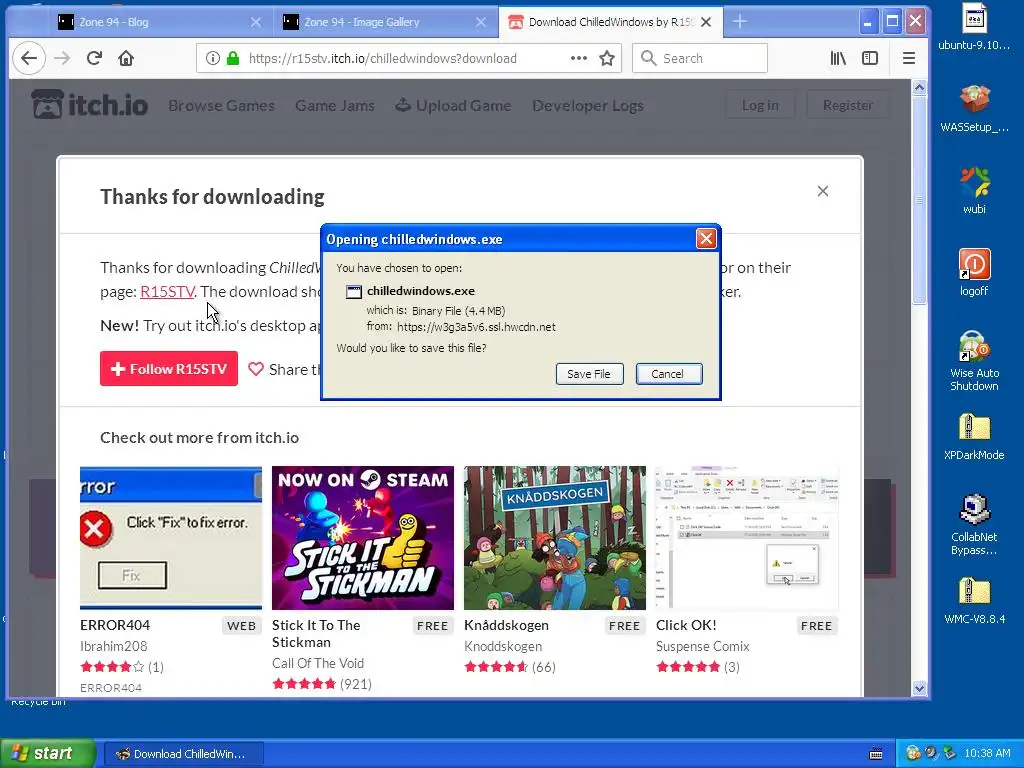
Task: Cancel the chilledwindows.exe download
Action: [x=669, y=374]
